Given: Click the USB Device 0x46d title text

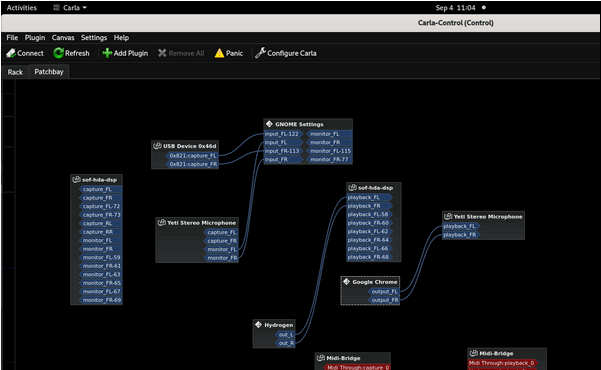Looking at the screenshot, I should pos(190,146).
